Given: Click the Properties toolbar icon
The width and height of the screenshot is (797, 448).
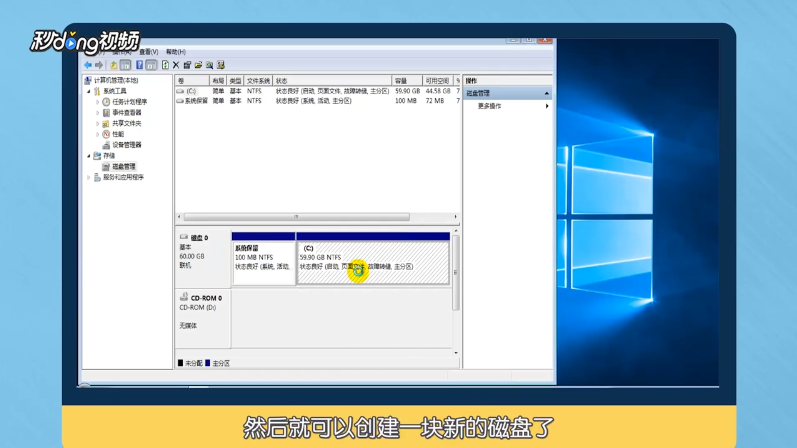Looking at the screenshot, I should point(187,65).
